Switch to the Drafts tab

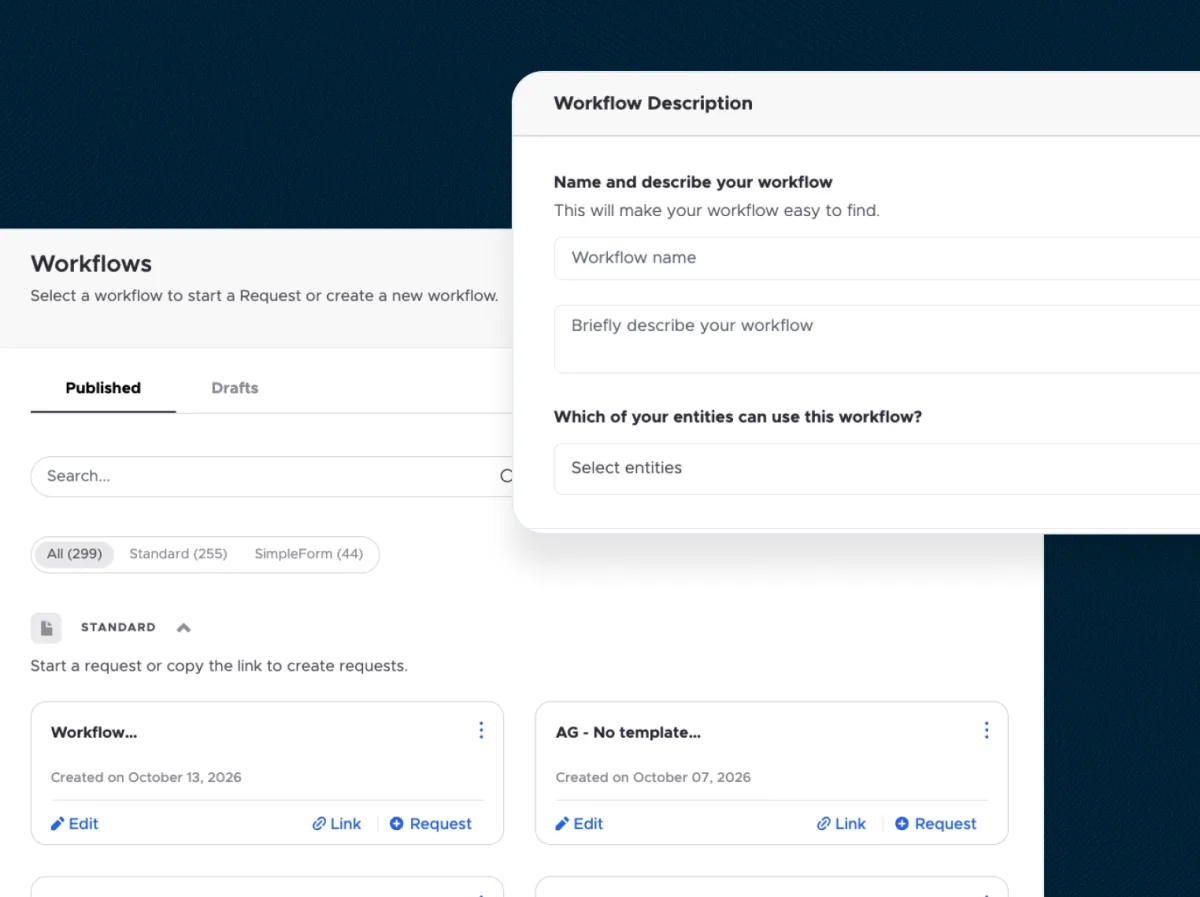235,388
